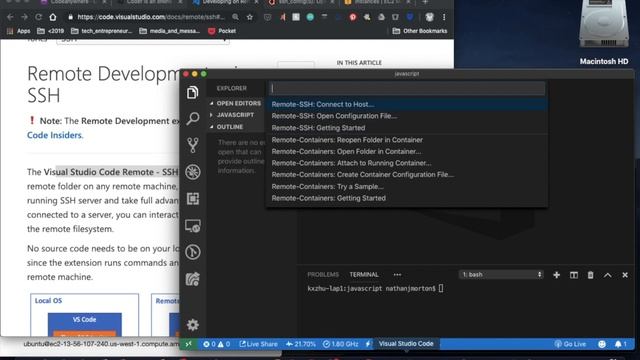Click the 1.80 GHz status item

(340, 344)
